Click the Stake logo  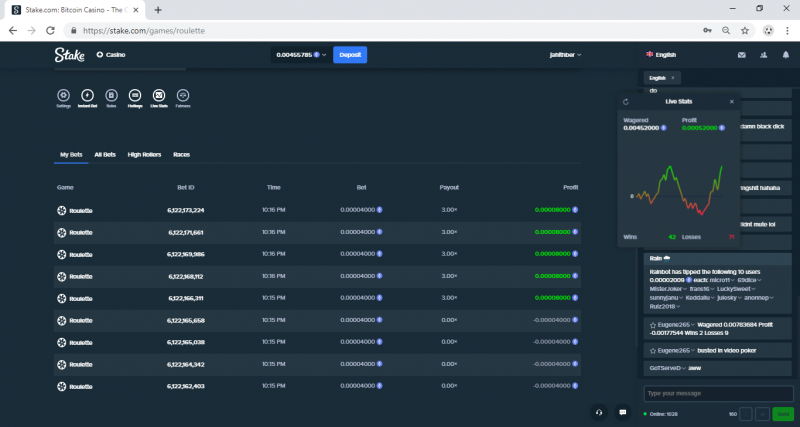pos(69,55)
